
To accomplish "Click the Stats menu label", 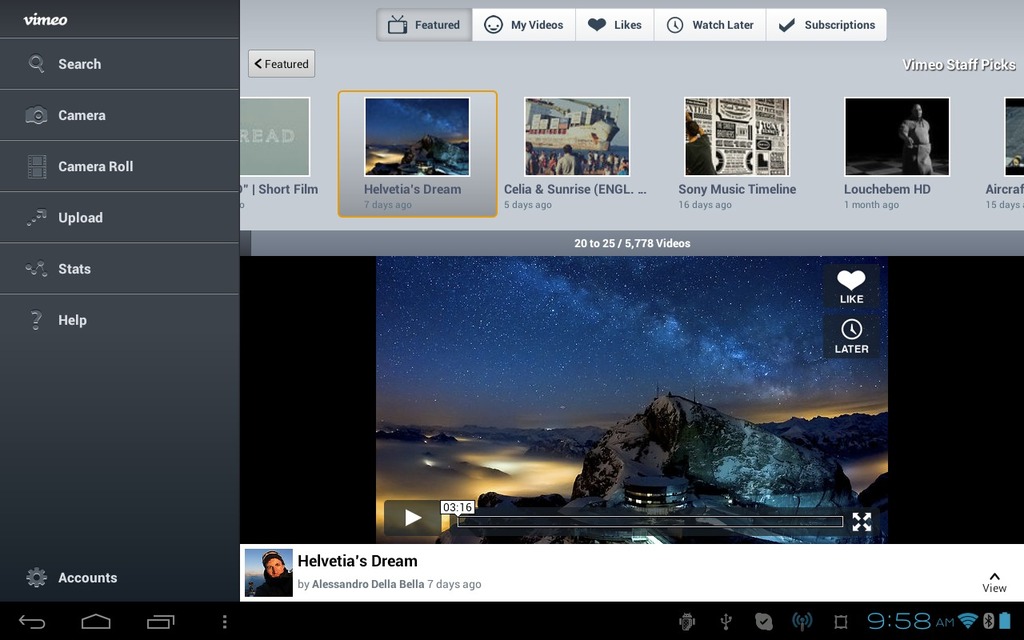I will pyautogui.click(x=74, y=268).
